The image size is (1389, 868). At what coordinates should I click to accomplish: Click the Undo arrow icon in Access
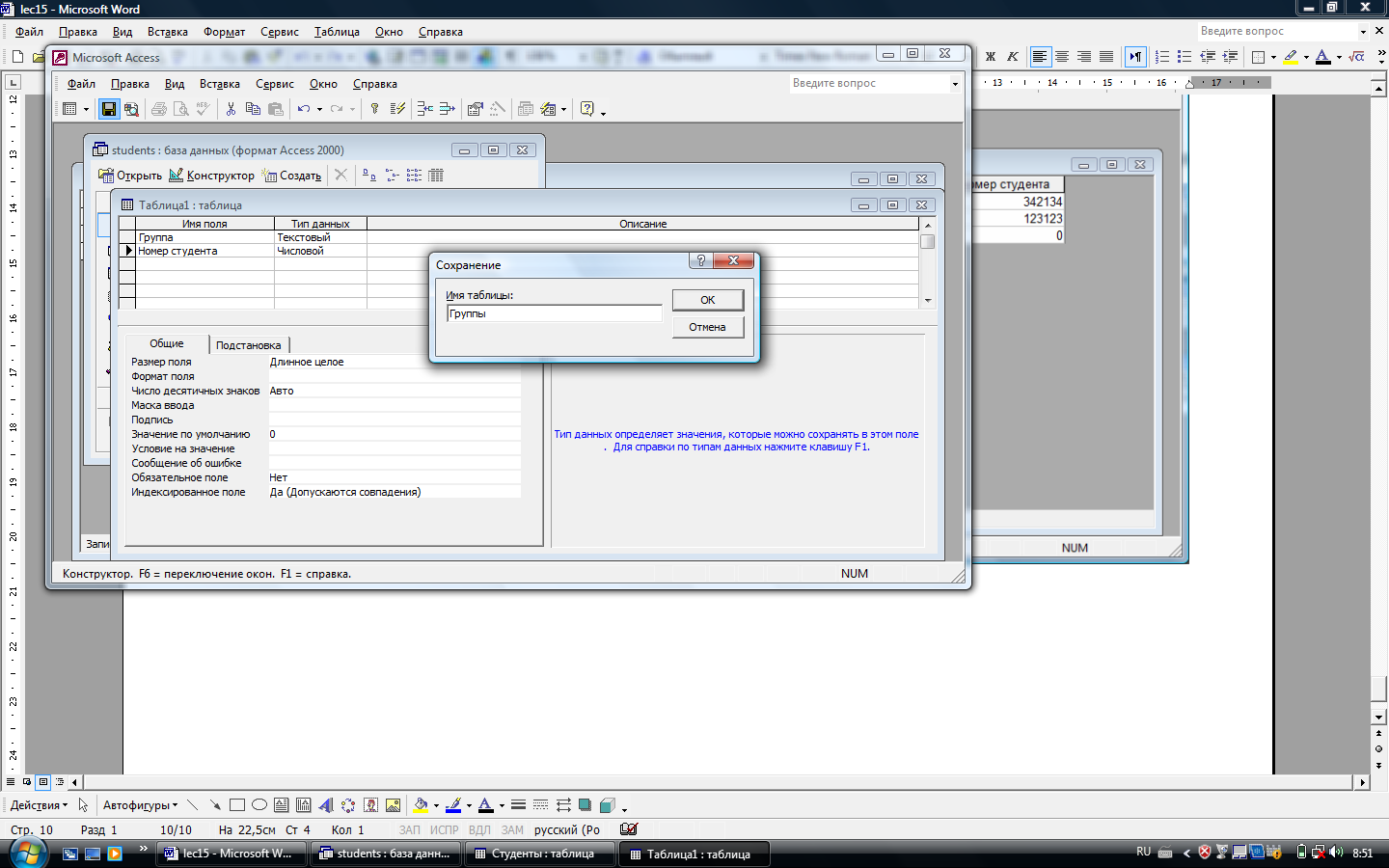(304, 109)
